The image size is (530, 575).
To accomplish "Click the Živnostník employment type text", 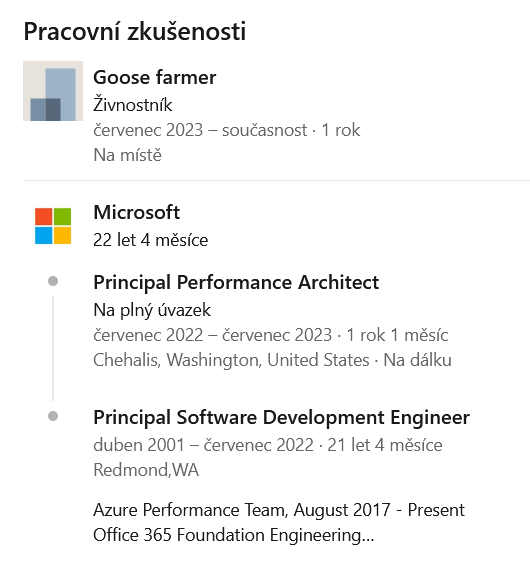I will tap(132, 105).
